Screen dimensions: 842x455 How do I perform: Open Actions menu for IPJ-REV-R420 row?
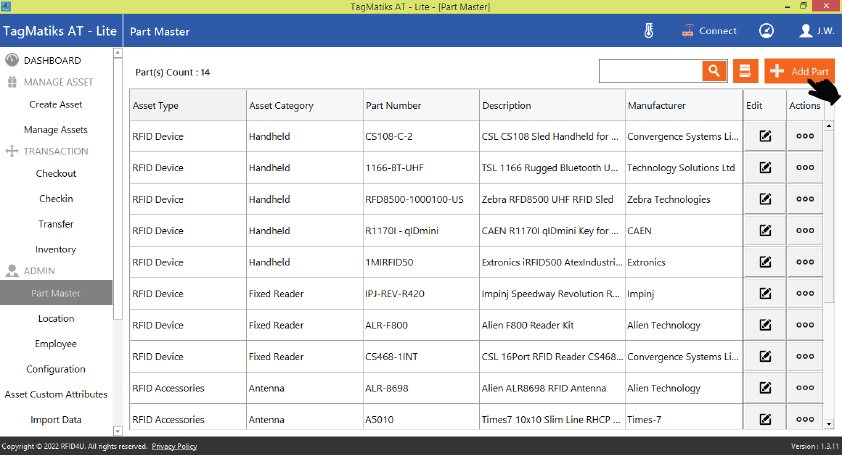(805, 294)
